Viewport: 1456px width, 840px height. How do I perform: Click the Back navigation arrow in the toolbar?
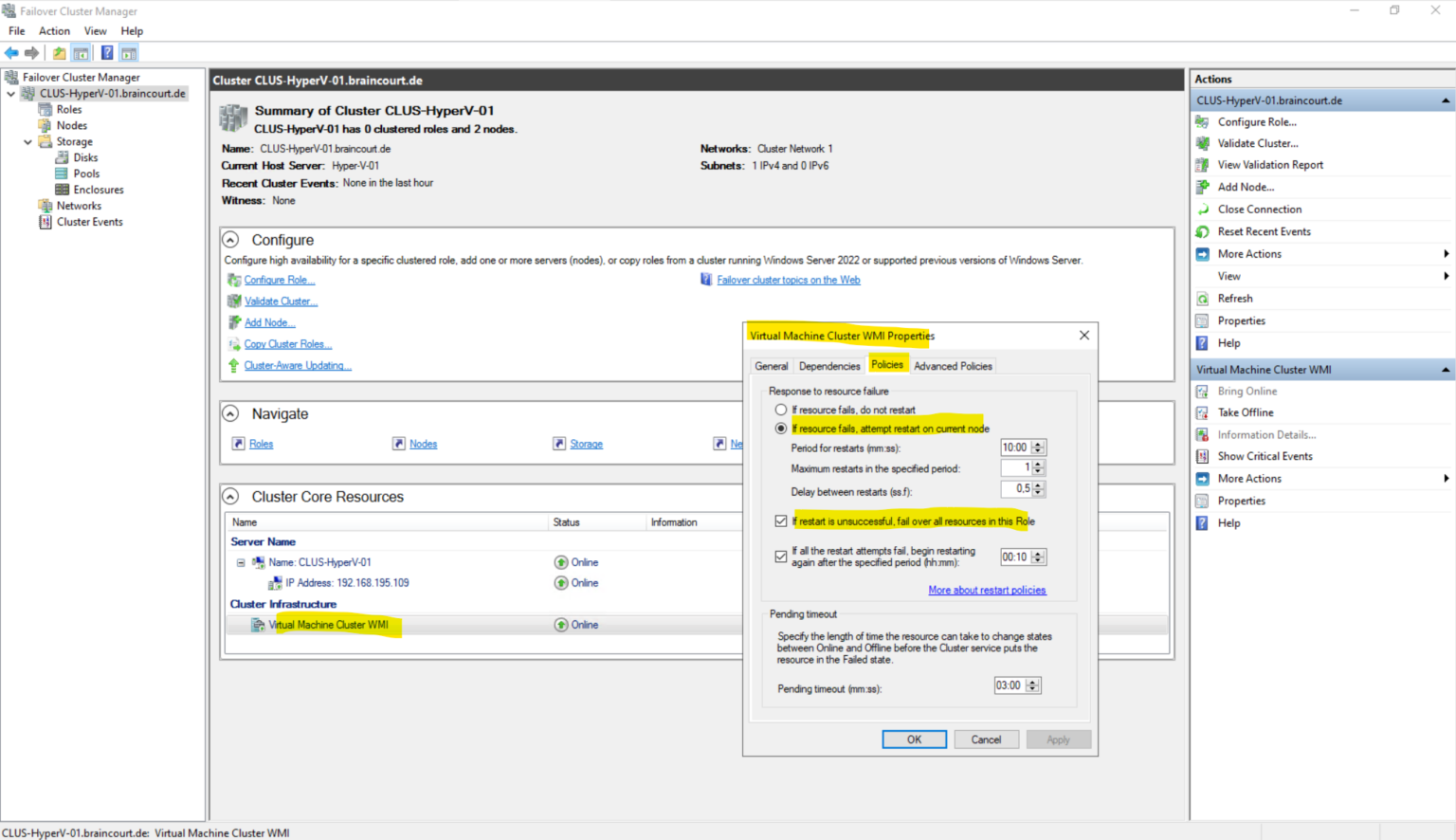coord(11,52)
